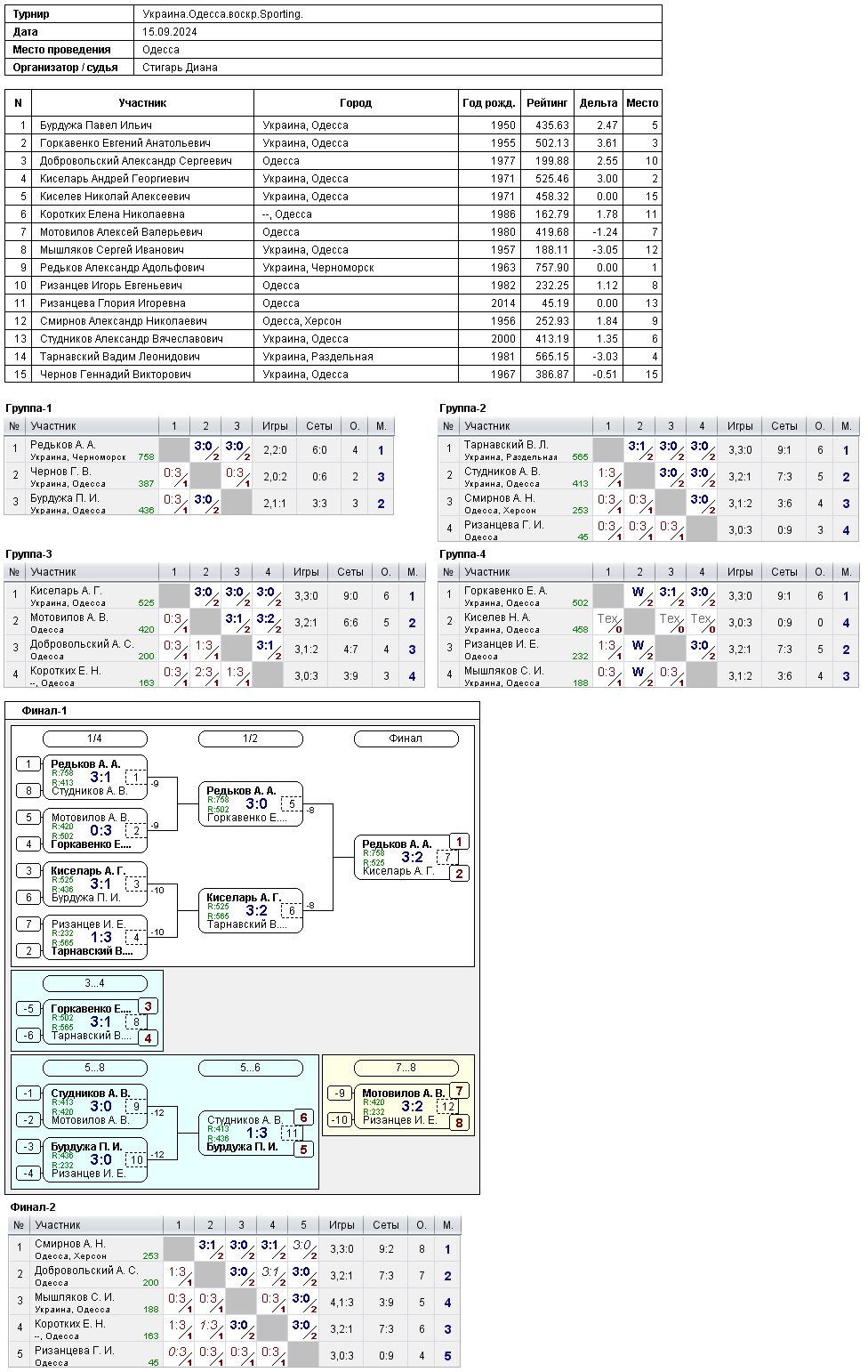
Task: Select participant 'Студников Александр Вячеславович'
Action: pyautogui.click(x=132, y=339)
